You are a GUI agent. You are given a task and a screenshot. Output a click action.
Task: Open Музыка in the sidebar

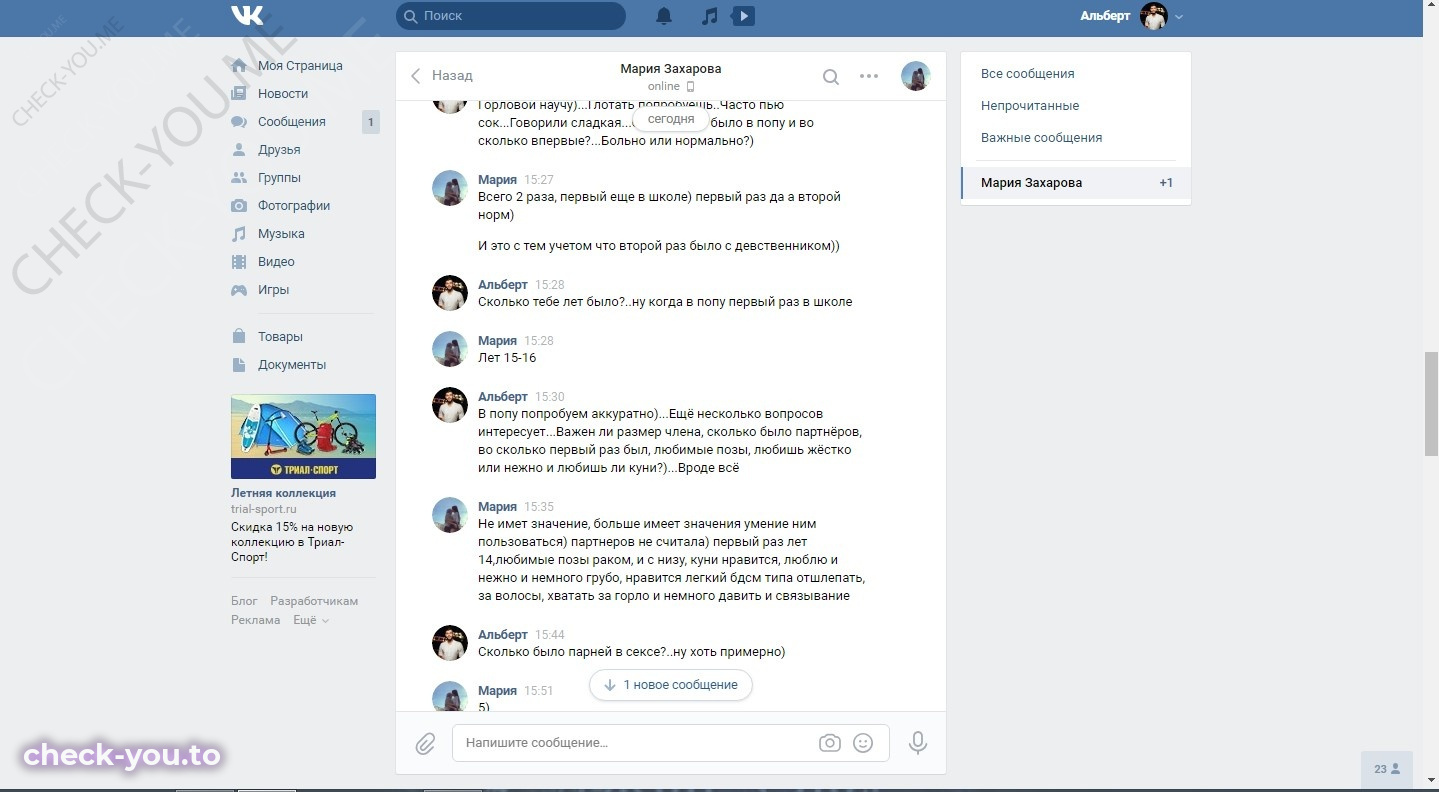(281, 233)
